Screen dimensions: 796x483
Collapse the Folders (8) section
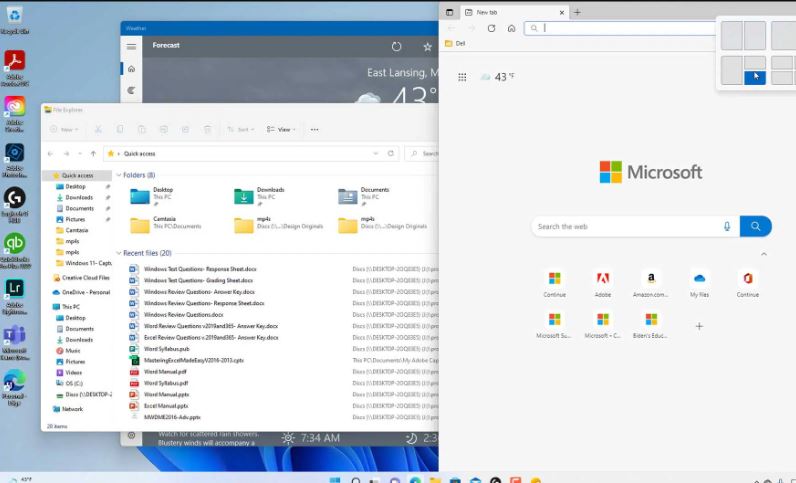click(x=119, y=175)
